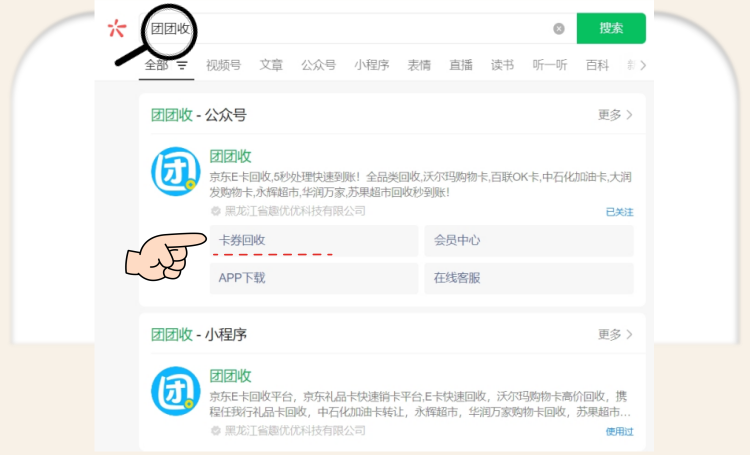Open 会员中心 from account menu

[529, 241]
